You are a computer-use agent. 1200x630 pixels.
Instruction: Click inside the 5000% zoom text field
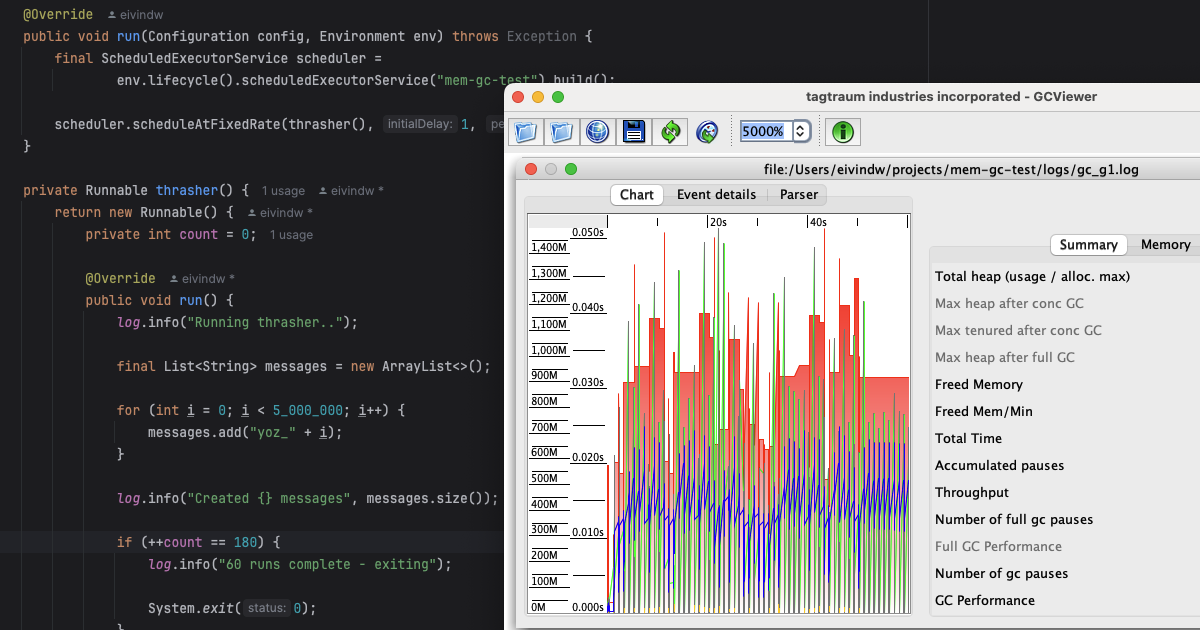click(764, 131)
